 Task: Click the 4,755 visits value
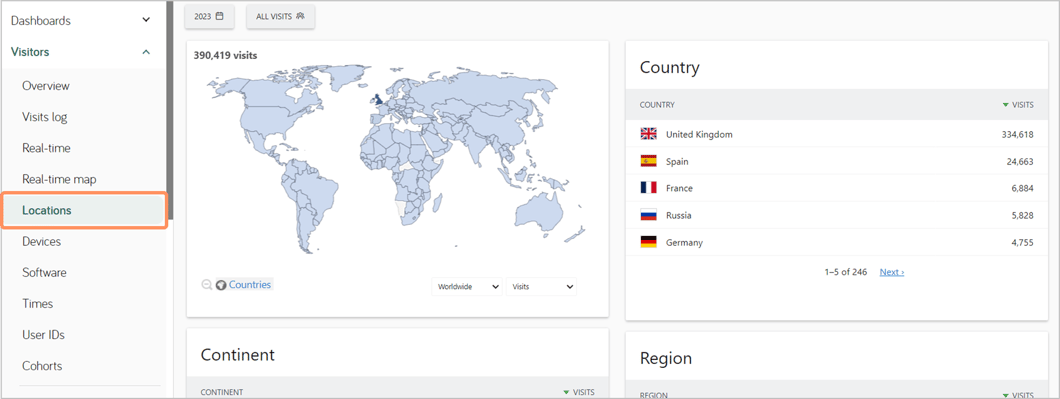(x=1023, y=243)
